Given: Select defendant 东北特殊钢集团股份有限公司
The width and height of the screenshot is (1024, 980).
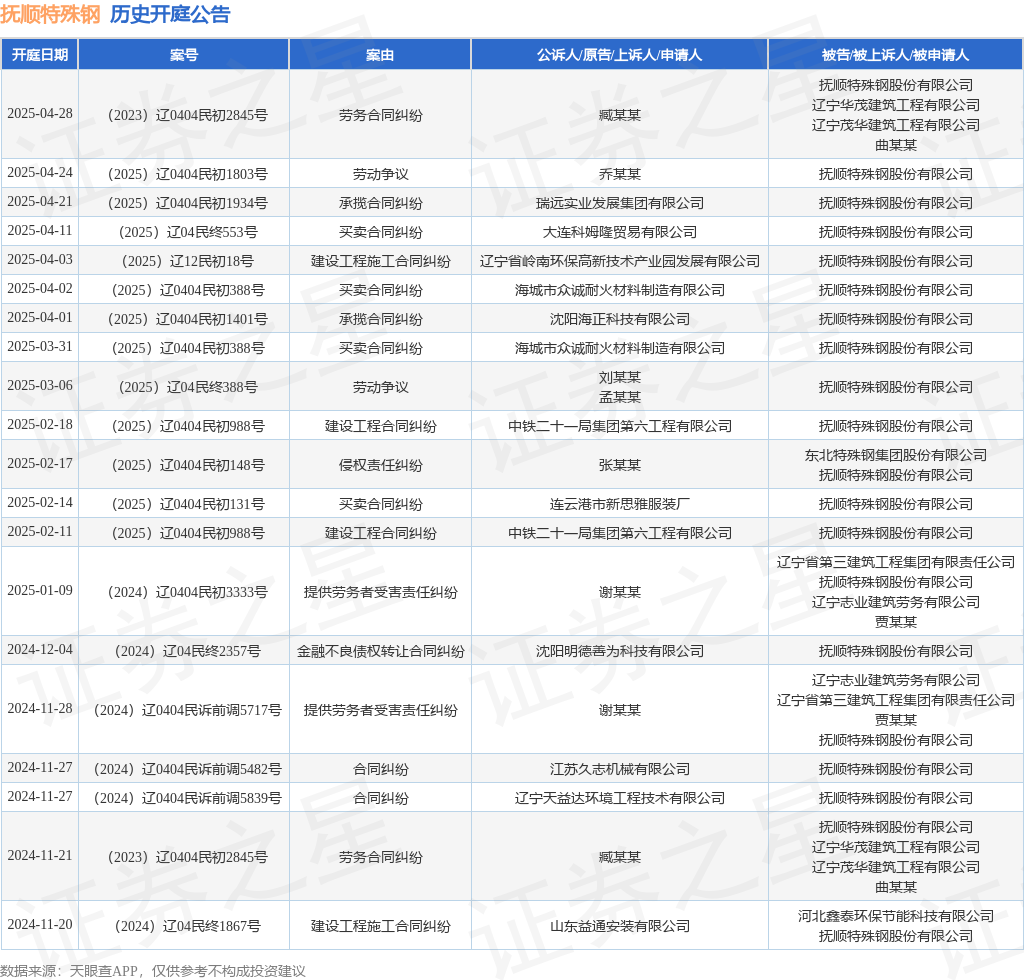Looking at the screenshot, I should pos(895,455).
